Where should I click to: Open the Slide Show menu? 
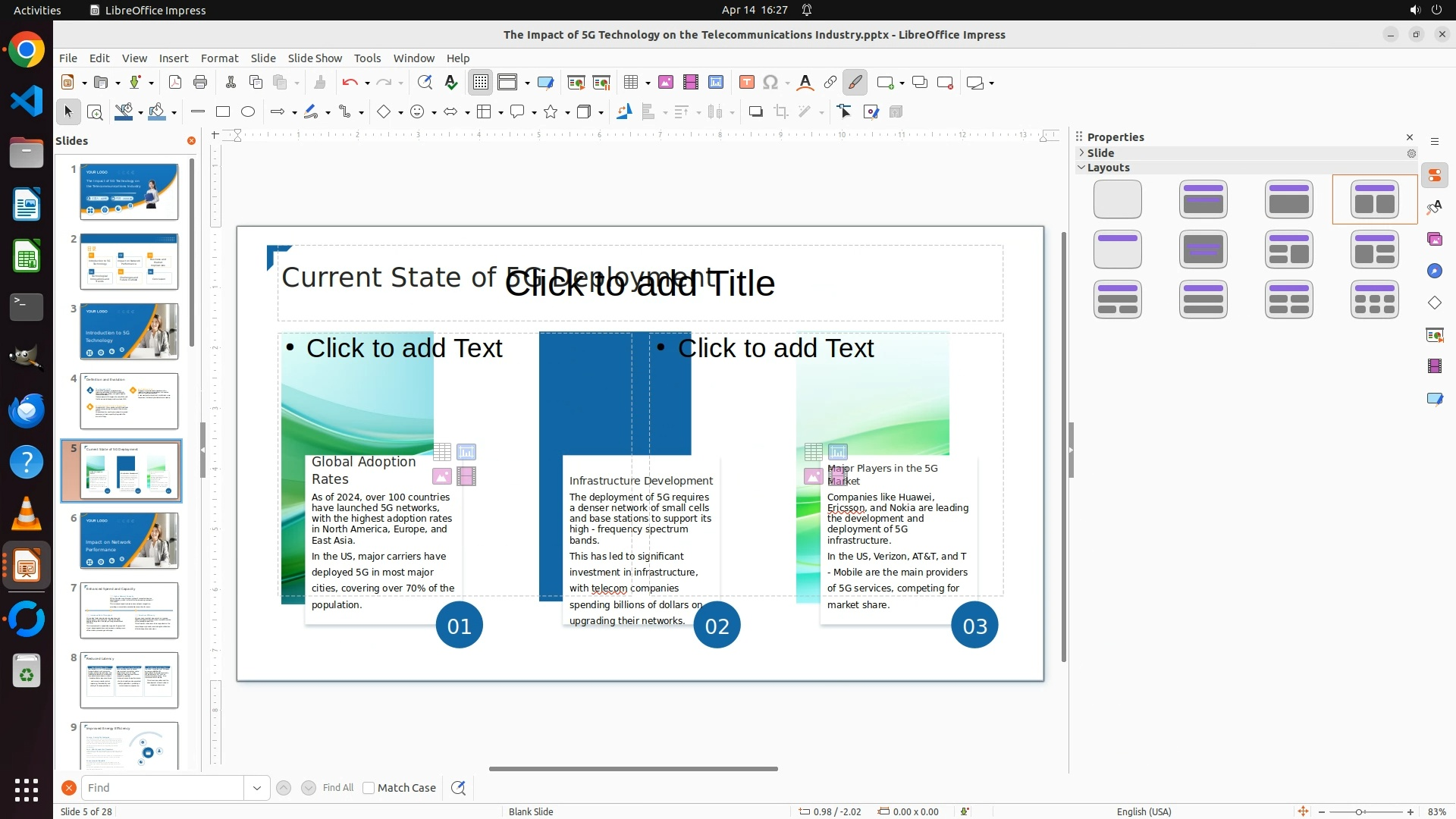point(315,58)
